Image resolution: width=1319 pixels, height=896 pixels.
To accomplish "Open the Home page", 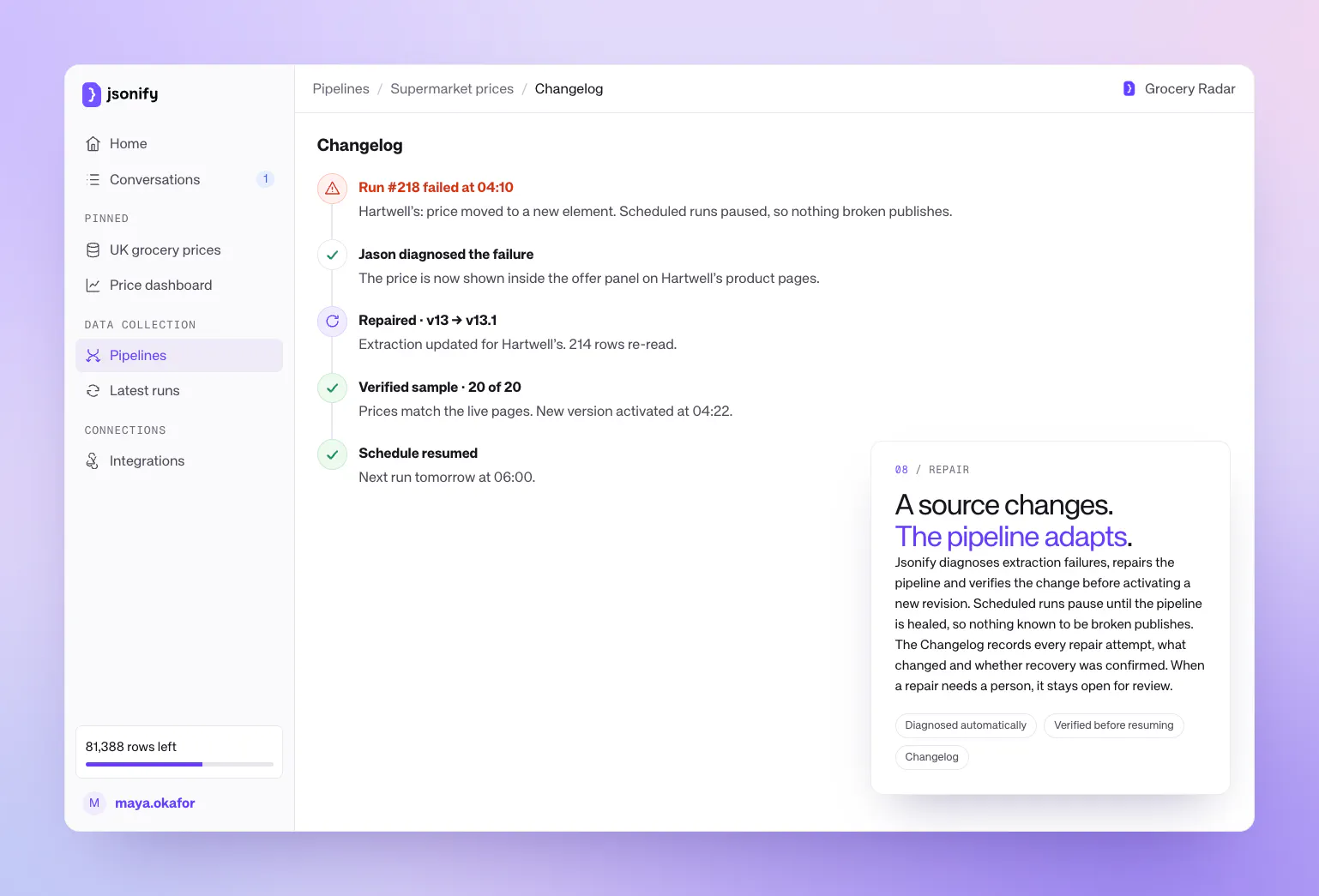I will pyautogui.click(x=179, y=144).
